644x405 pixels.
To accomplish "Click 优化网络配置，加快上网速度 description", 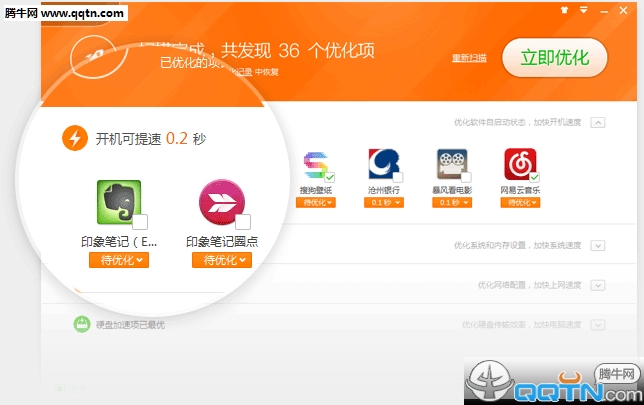I will point(529,285).
